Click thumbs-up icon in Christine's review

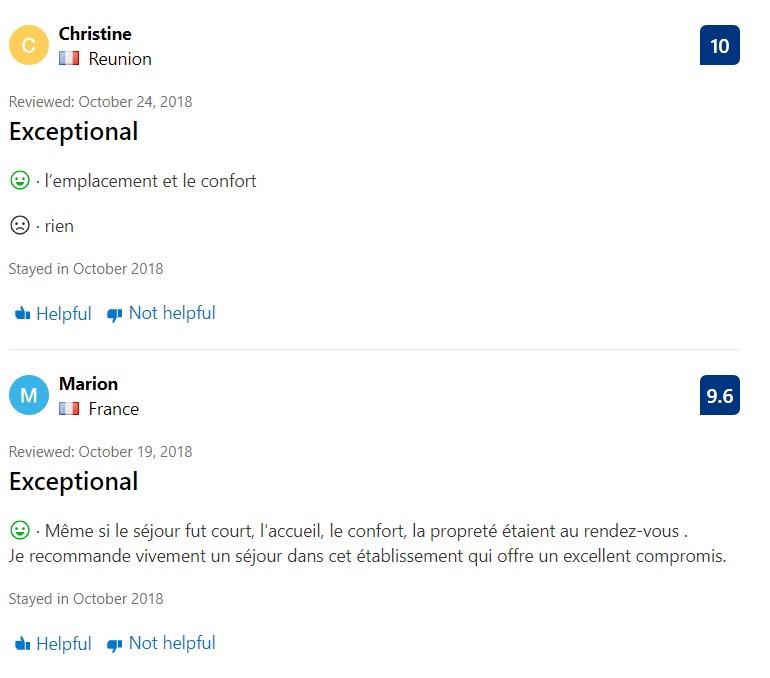[23, 313]
